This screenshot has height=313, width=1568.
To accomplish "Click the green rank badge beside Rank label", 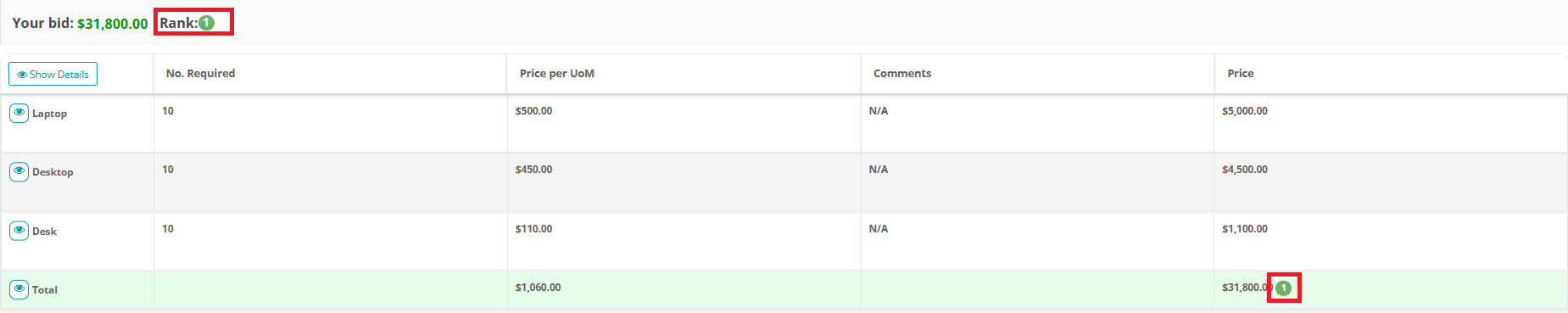I will pos(206,23).
